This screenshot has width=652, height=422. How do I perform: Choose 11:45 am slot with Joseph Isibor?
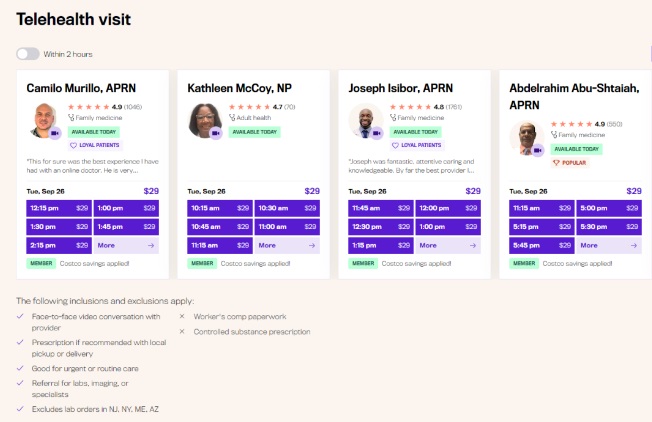(x=381, y=208)
